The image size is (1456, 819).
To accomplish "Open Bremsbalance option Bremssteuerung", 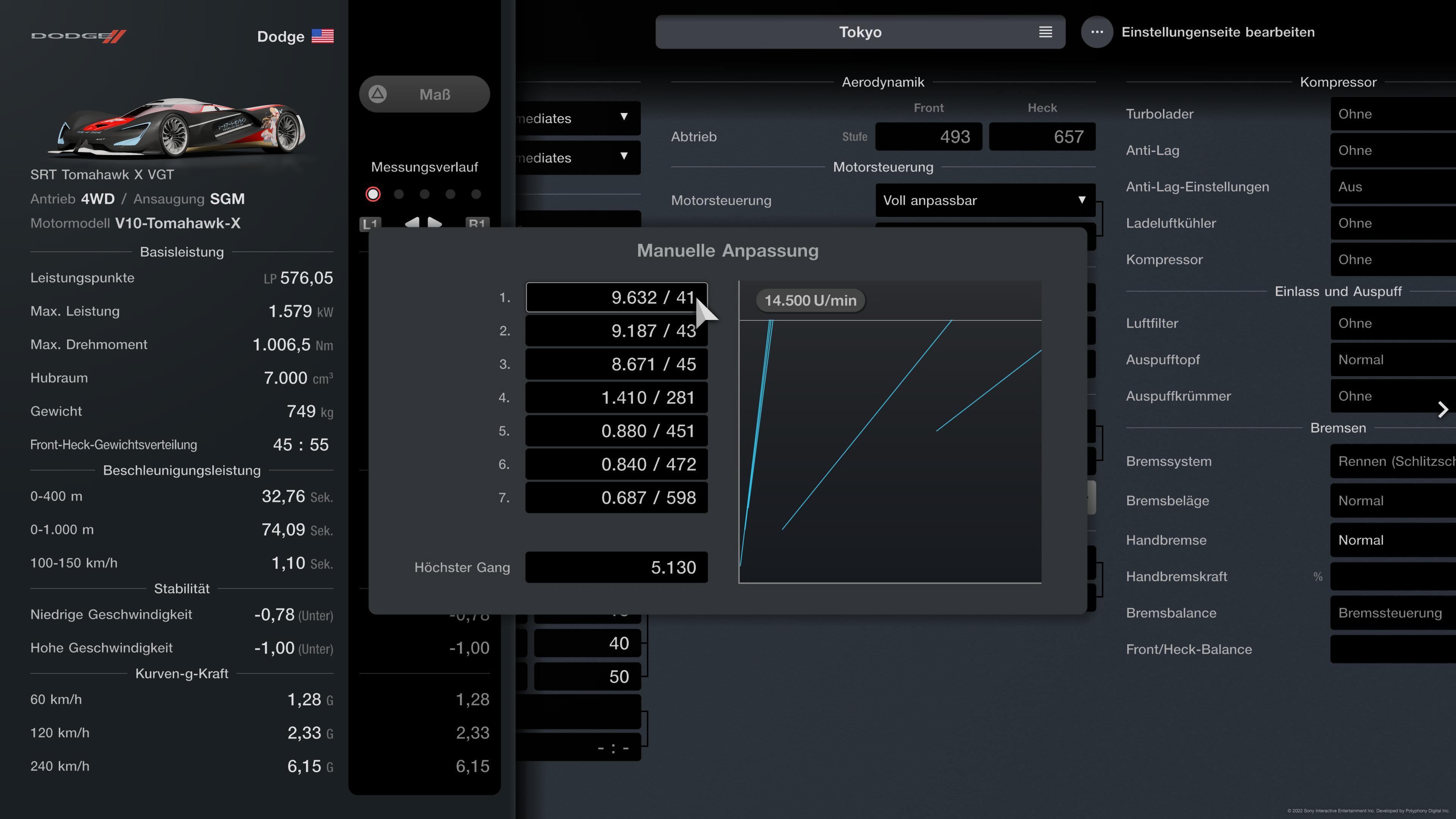I will click(1393, 613).
